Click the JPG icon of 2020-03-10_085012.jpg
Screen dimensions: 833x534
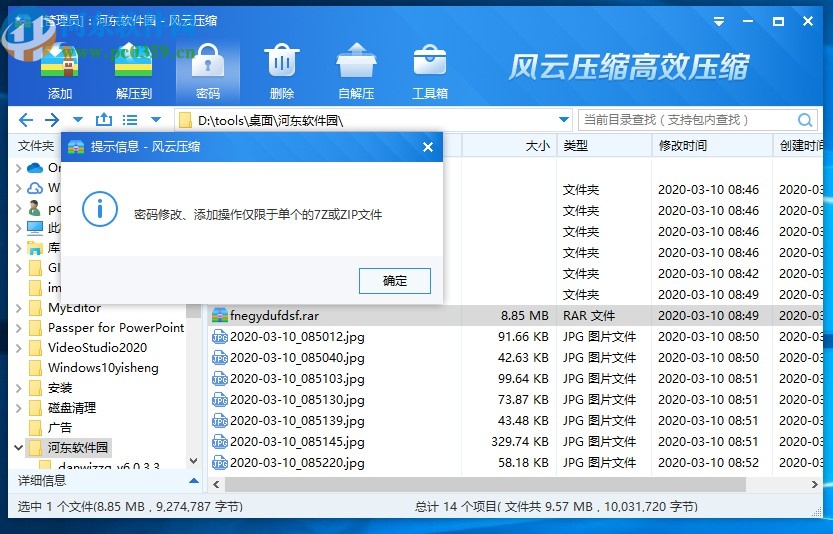[219, 337]
